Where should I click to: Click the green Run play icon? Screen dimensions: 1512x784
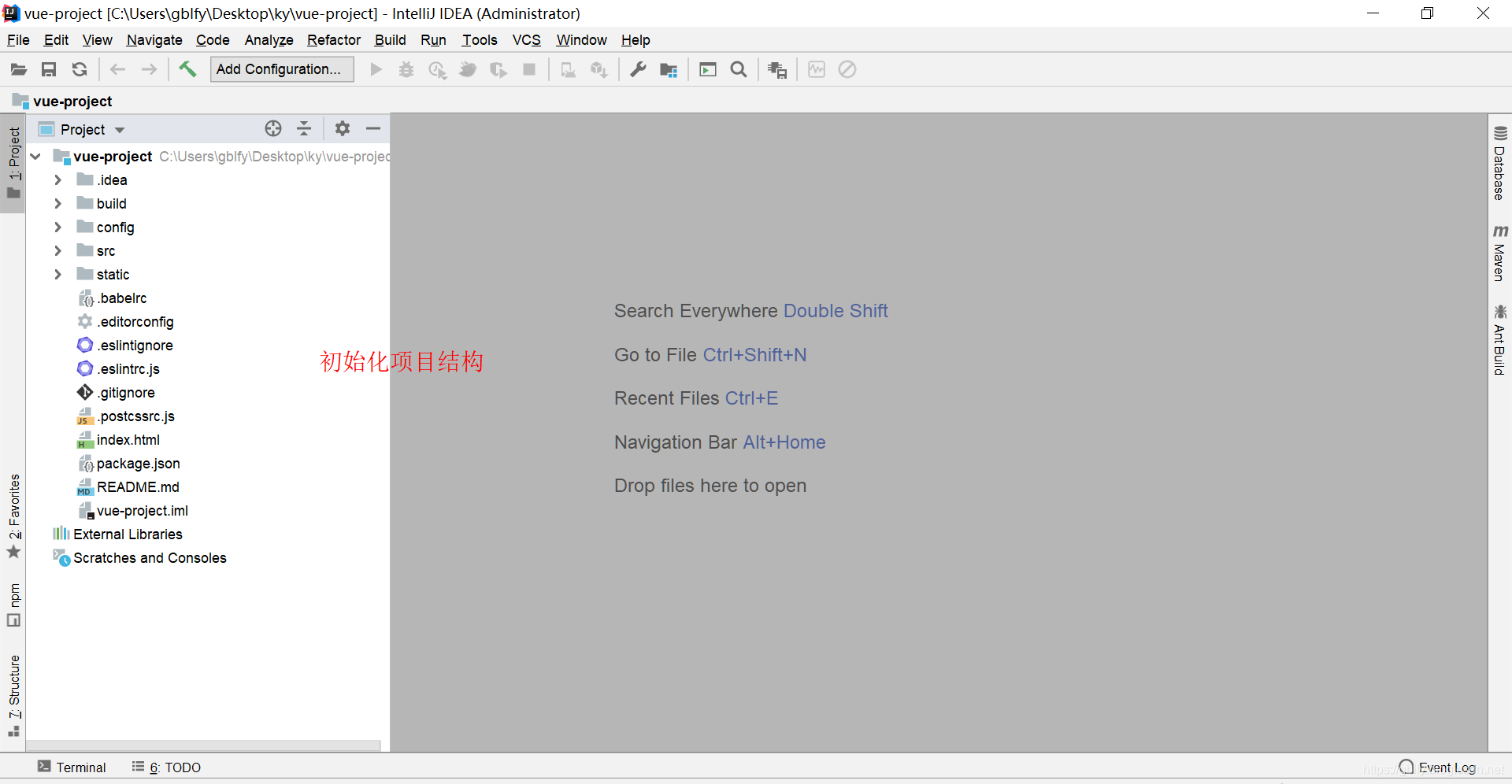click(x=376, y=70)
